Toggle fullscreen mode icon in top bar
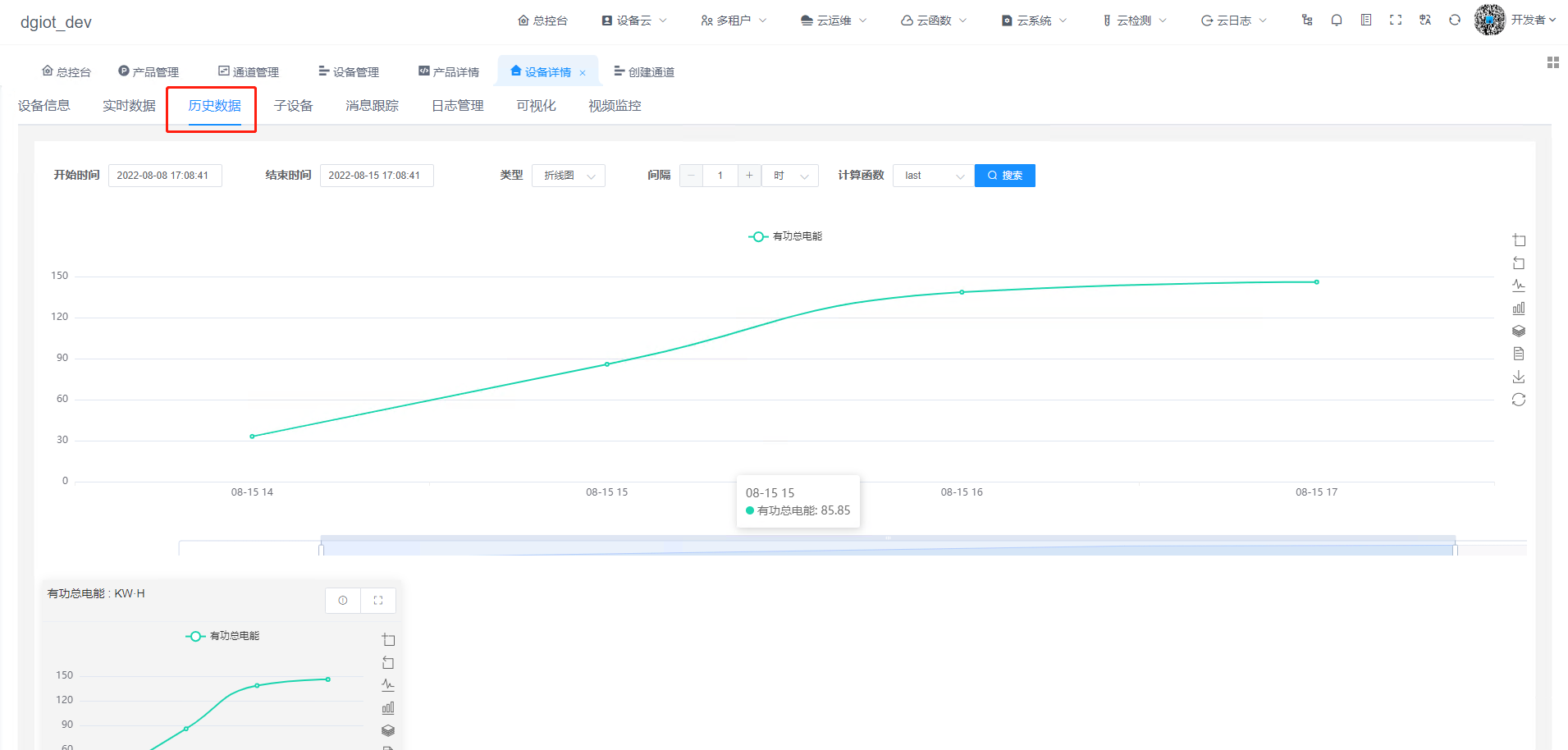Viewport: 1568px width, 750px height. coord(1396,20)
